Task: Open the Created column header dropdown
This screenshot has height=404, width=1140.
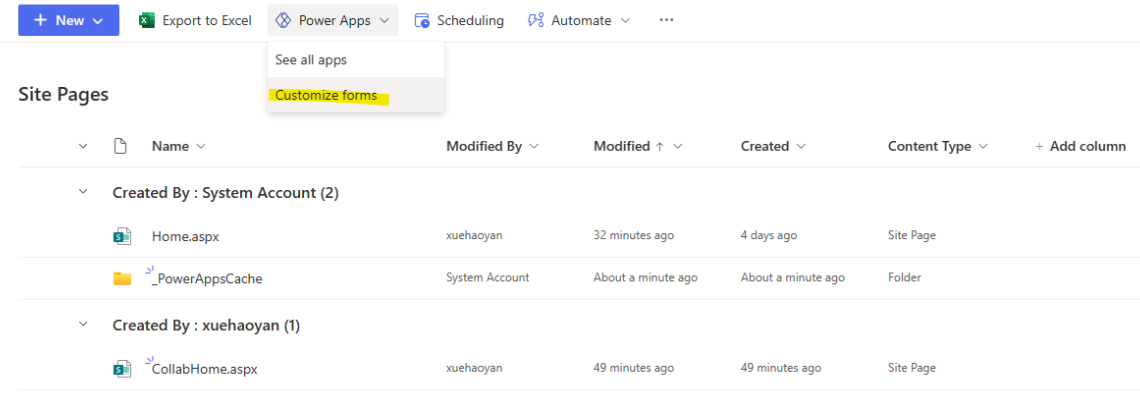Action: [x=774, y=146]
